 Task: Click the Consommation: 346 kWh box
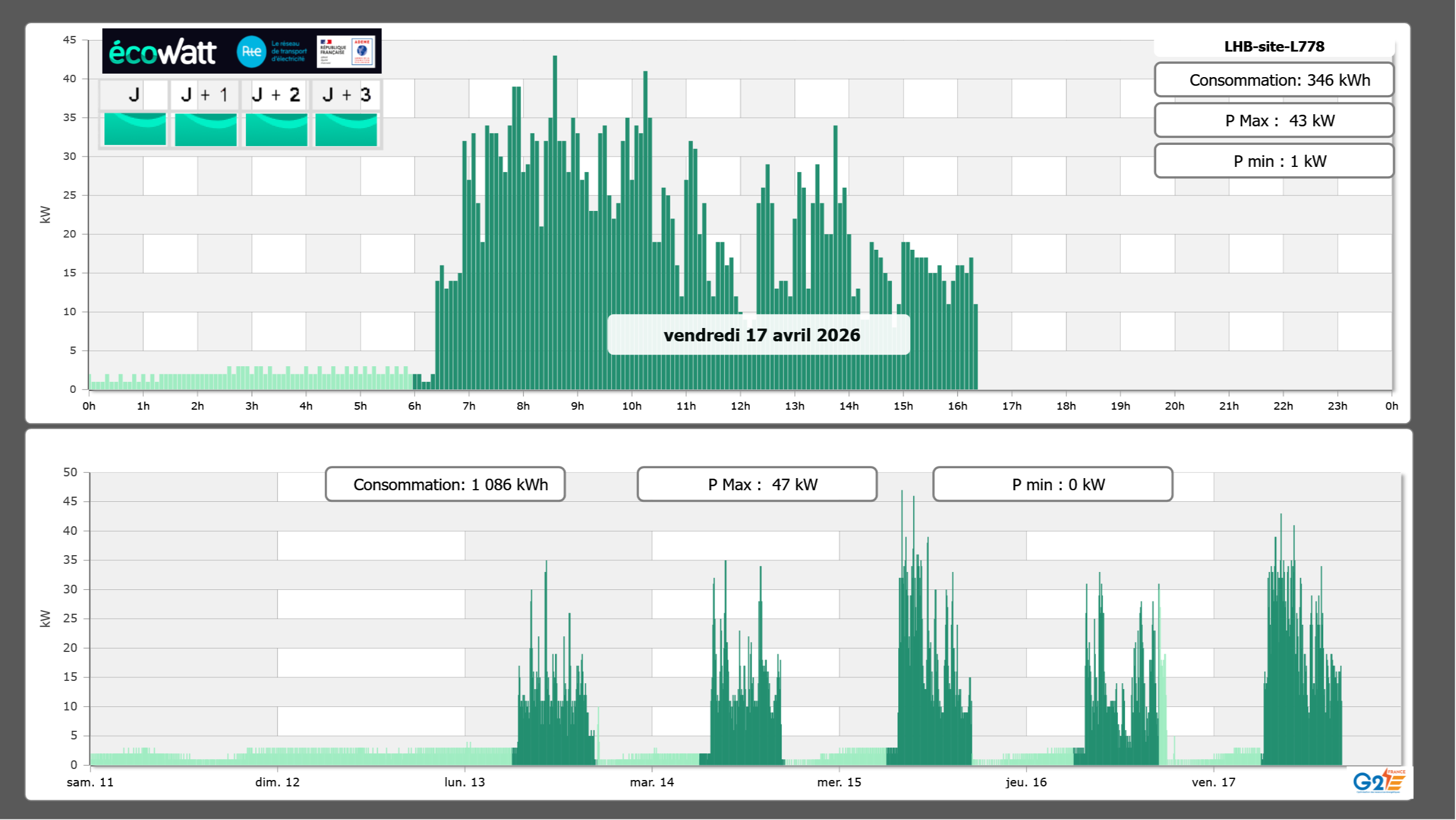point(1274,80)
